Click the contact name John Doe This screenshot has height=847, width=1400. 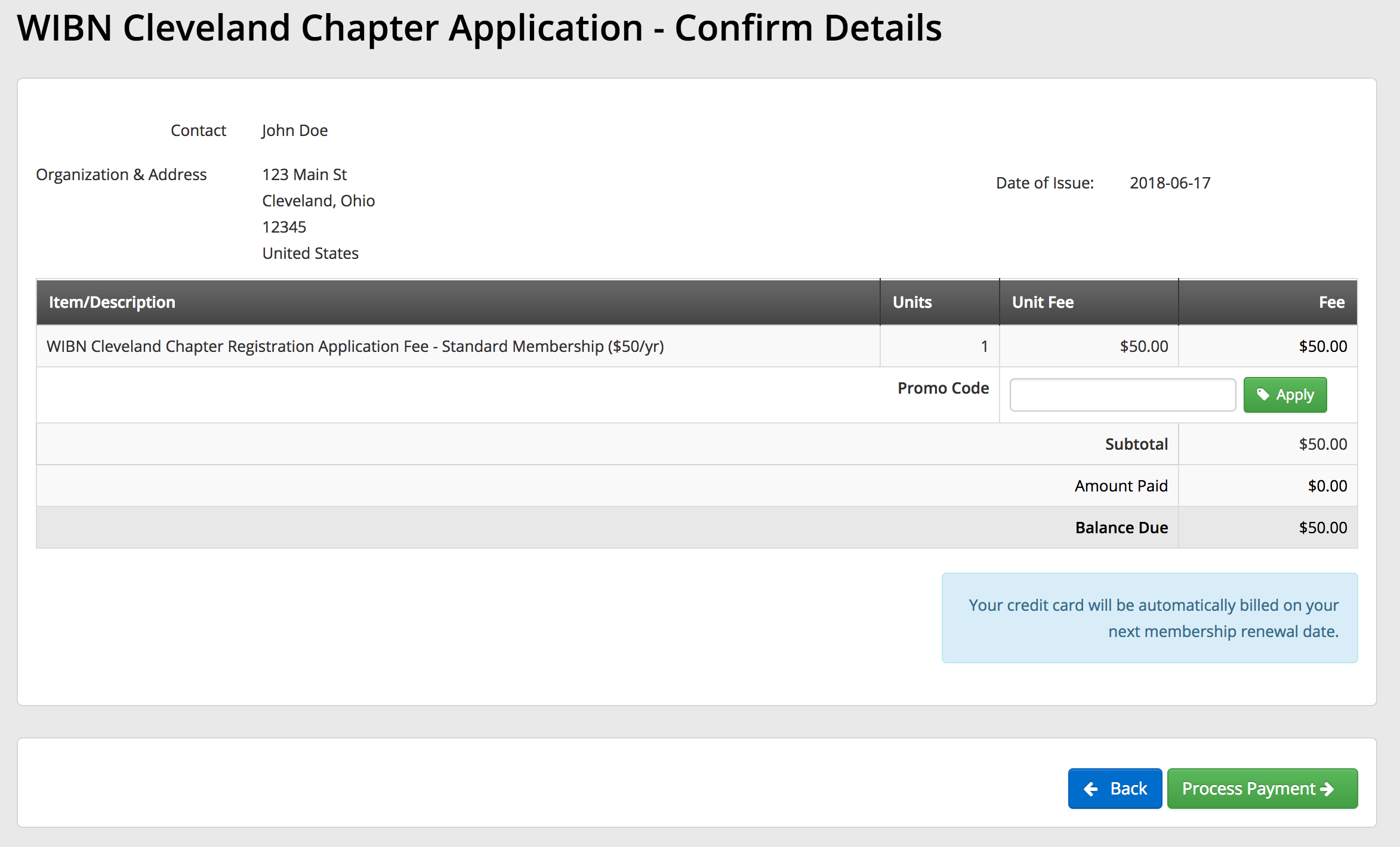(x=295, y=130)
